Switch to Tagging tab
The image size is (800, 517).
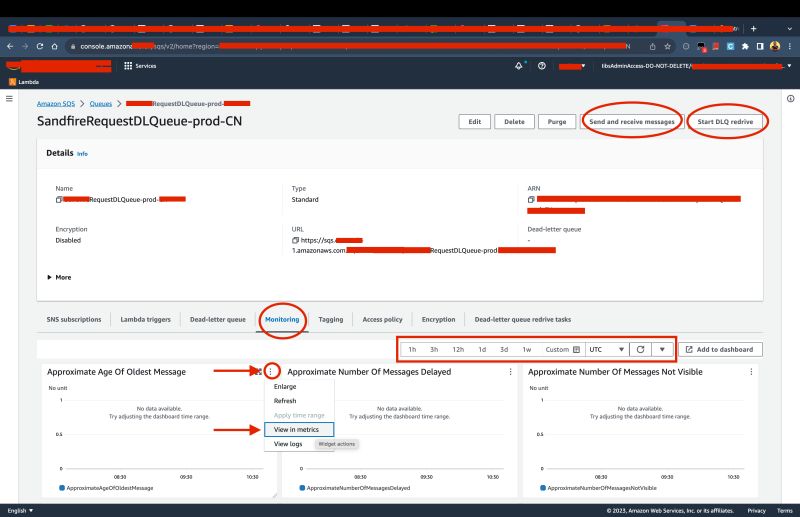(331, 319)
